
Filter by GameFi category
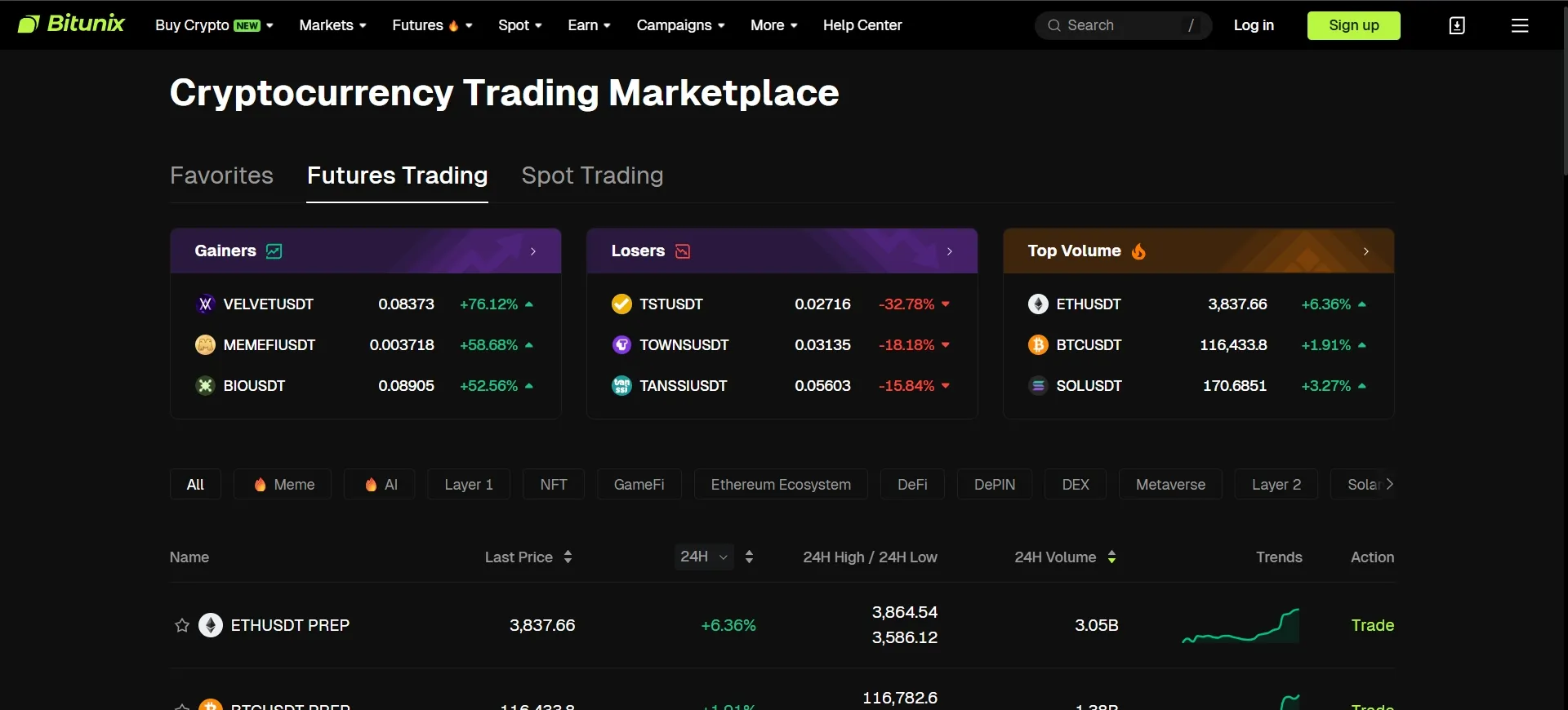[x=639, y=485]
